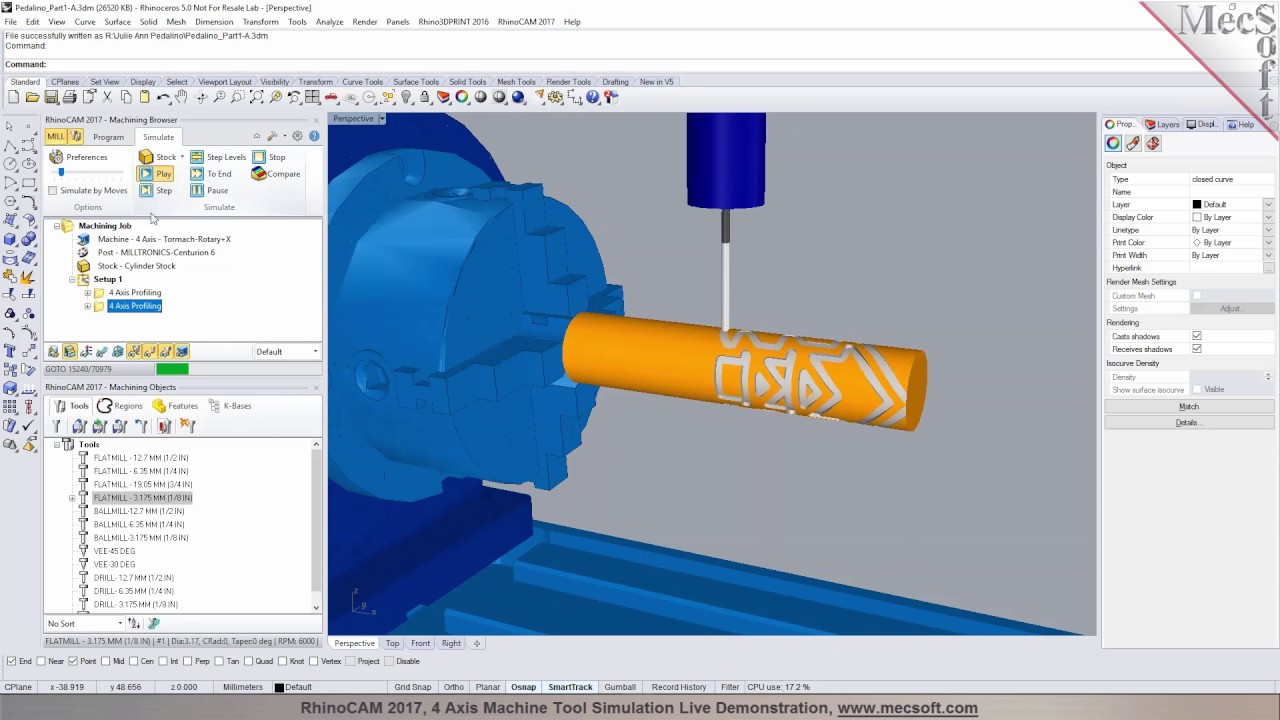The width and height of the screenshot is (1280, 720).
Task: Toggle the Receives shadows checkbox
Action: [1197, 349]
